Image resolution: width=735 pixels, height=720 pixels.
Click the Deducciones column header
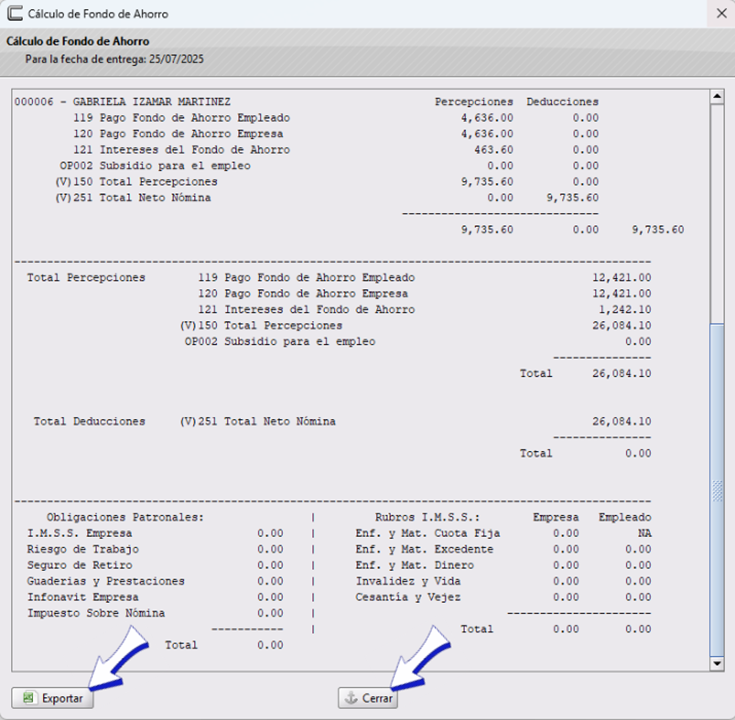tap(562, 102)
